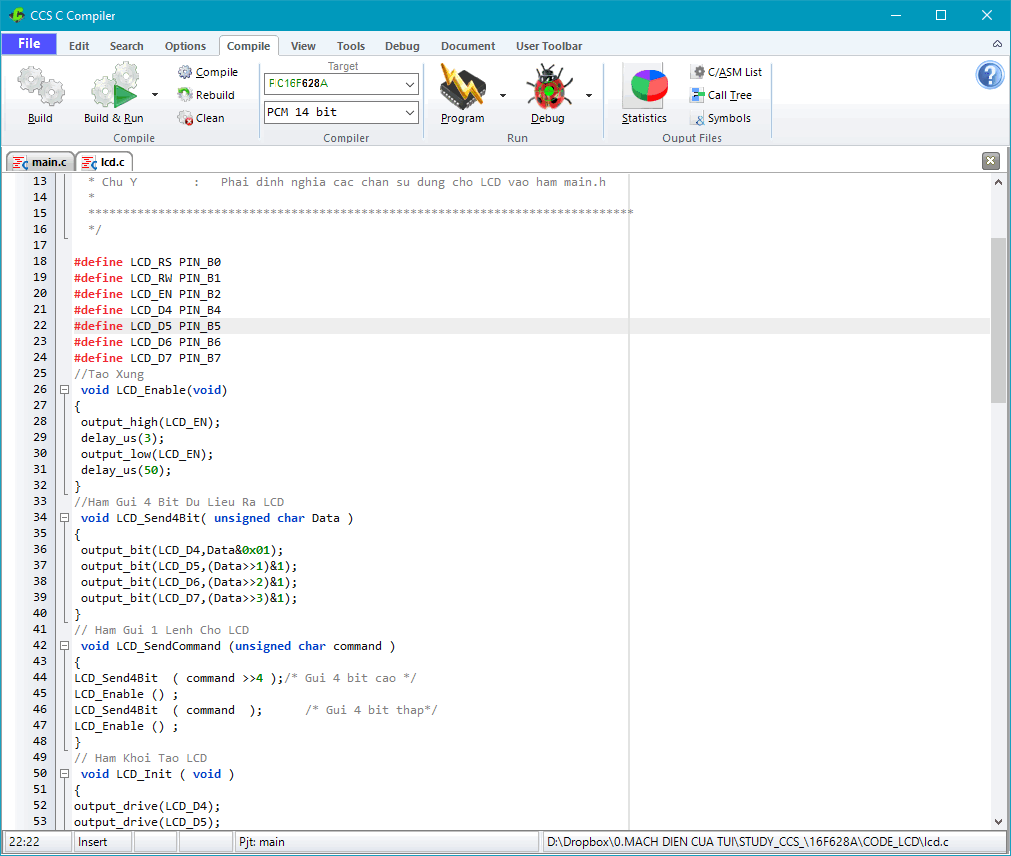Collapse the LCD_SendCommand function fold marker
Viewport: 1011px width, 856px height.
(x=64, y=646)
